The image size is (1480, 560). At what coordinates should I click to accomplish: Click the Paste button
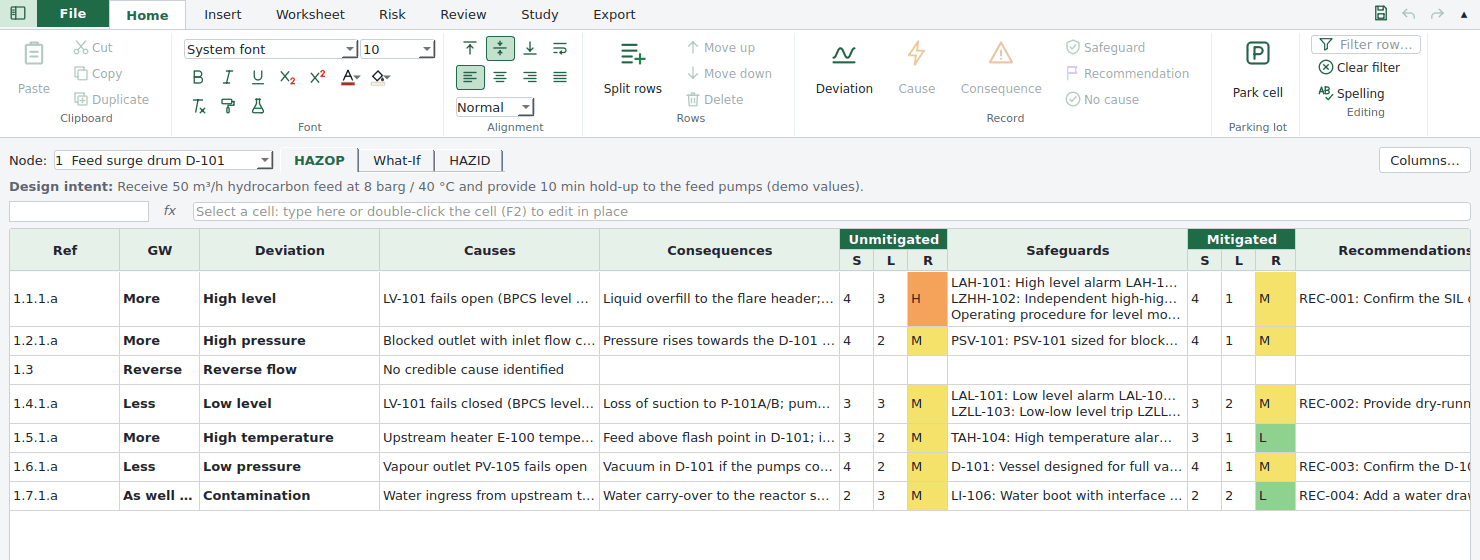pos(34,68)
